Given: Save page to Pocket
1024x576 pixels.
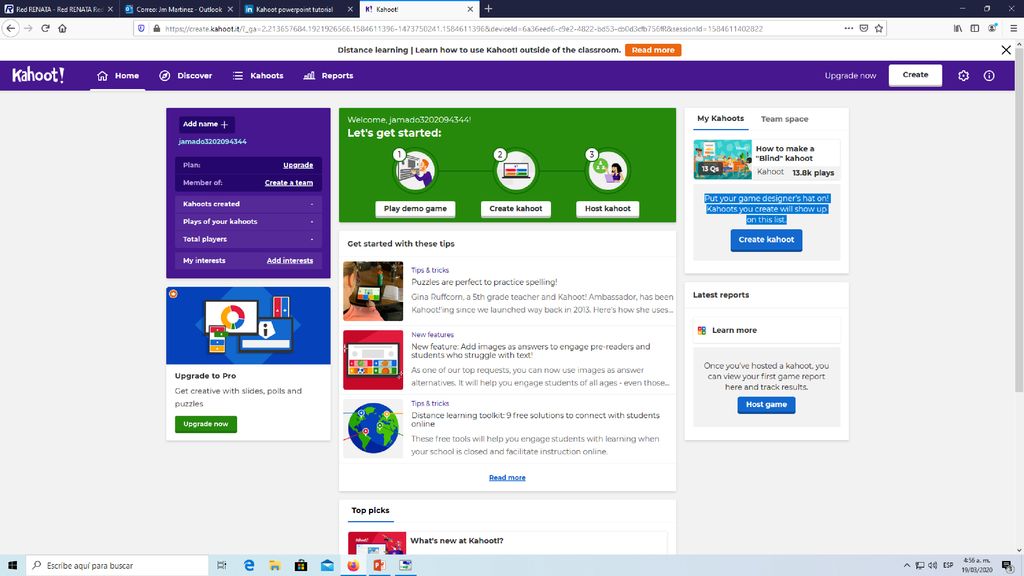Looking at the screenshot, I should (x=863, y=29).
